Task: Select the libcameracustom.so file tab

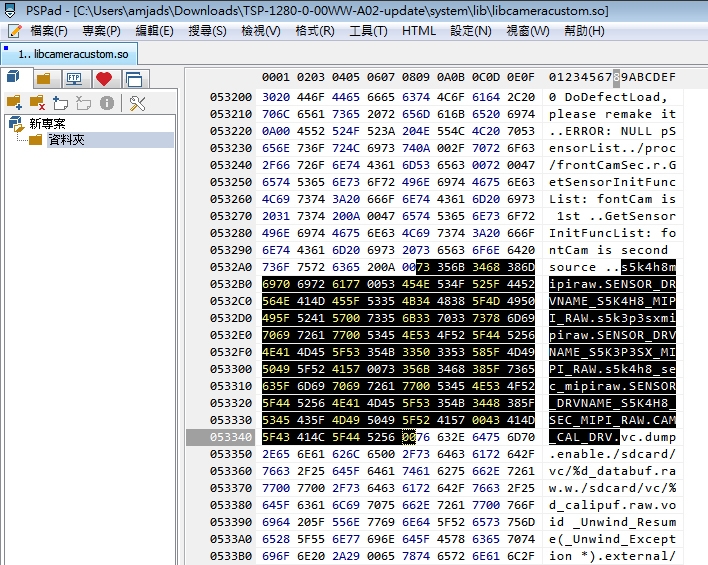Action: point(70,54)
